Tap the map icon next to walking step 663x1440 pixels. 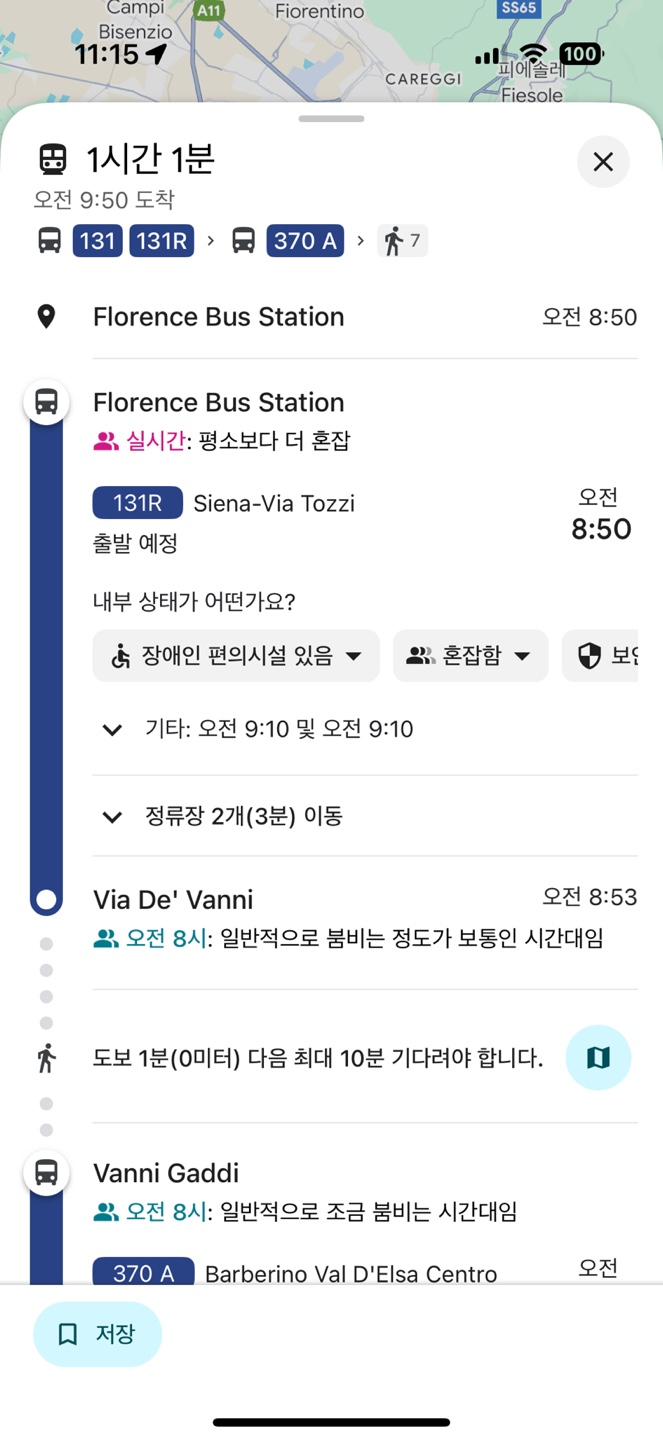click(598, 1057)
